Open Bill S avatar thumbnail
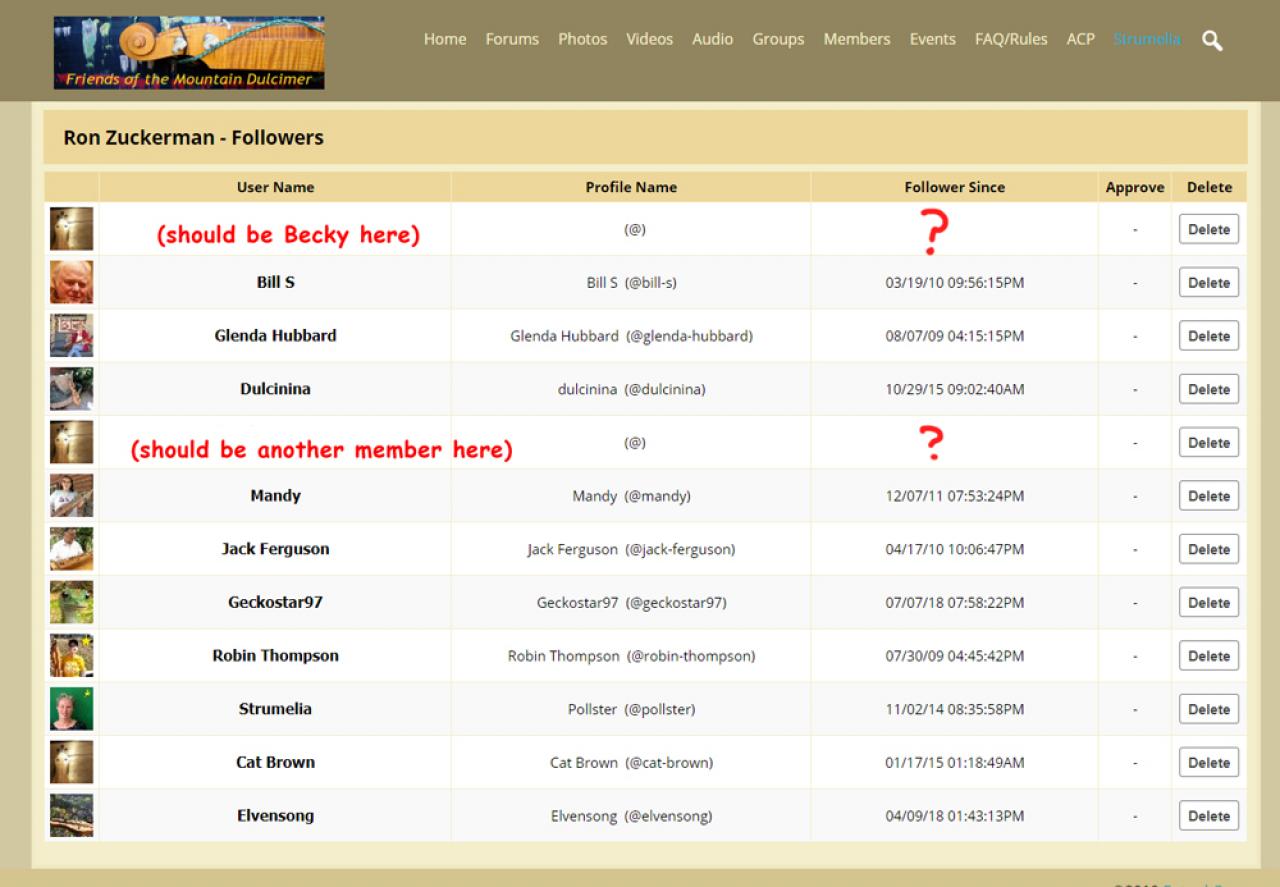This screenshot has width=1280, height=887. tap(72, 282)
